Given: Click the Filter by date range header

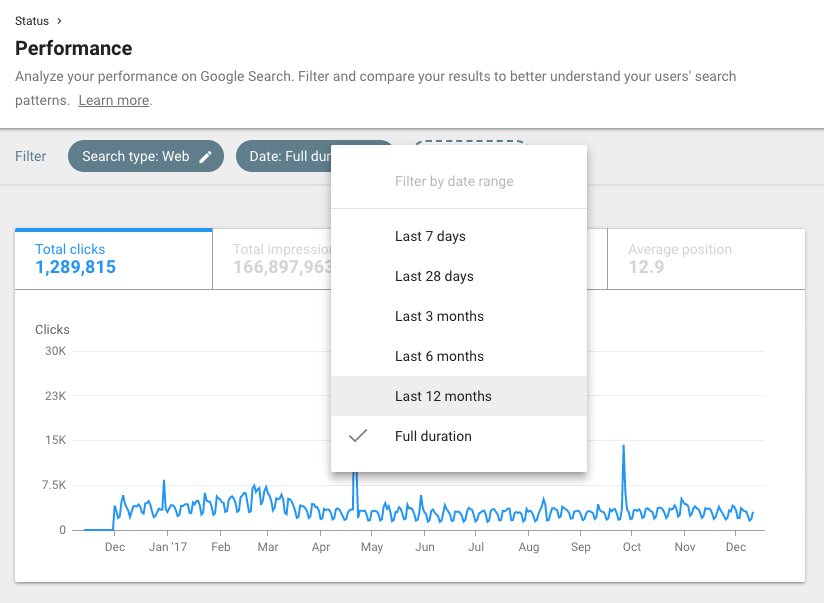Looking at the screenshot, I should pyautogui.click(x=454, y=181).
